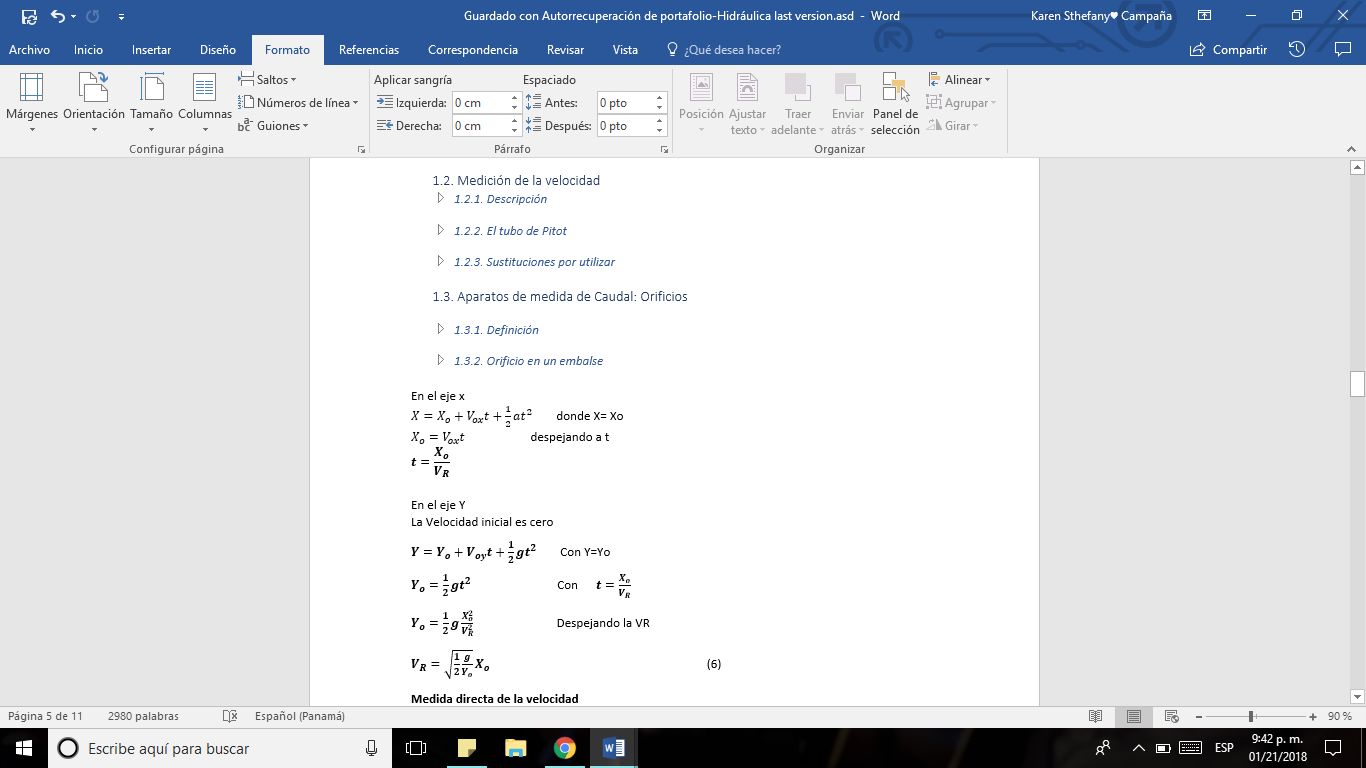This screenshot has width=1366, height=768.
Task: Open Task View on the taskbar
Action: coord(416,748)
